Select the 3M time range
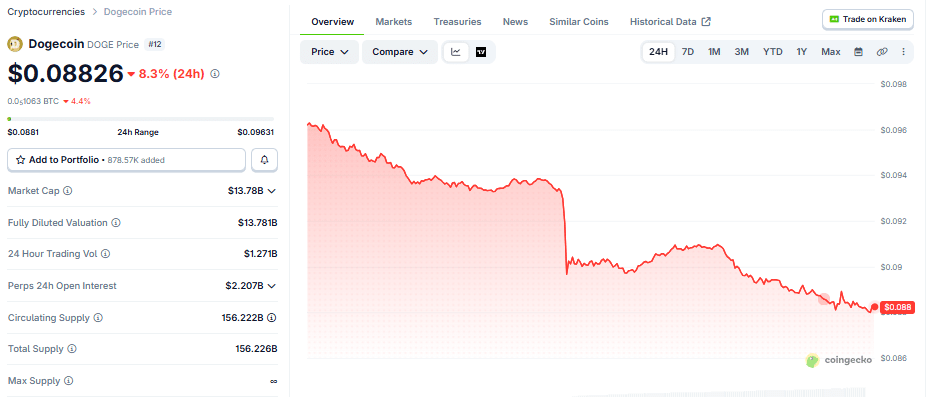This screenshot has height=397, width=930. [741, 52]
